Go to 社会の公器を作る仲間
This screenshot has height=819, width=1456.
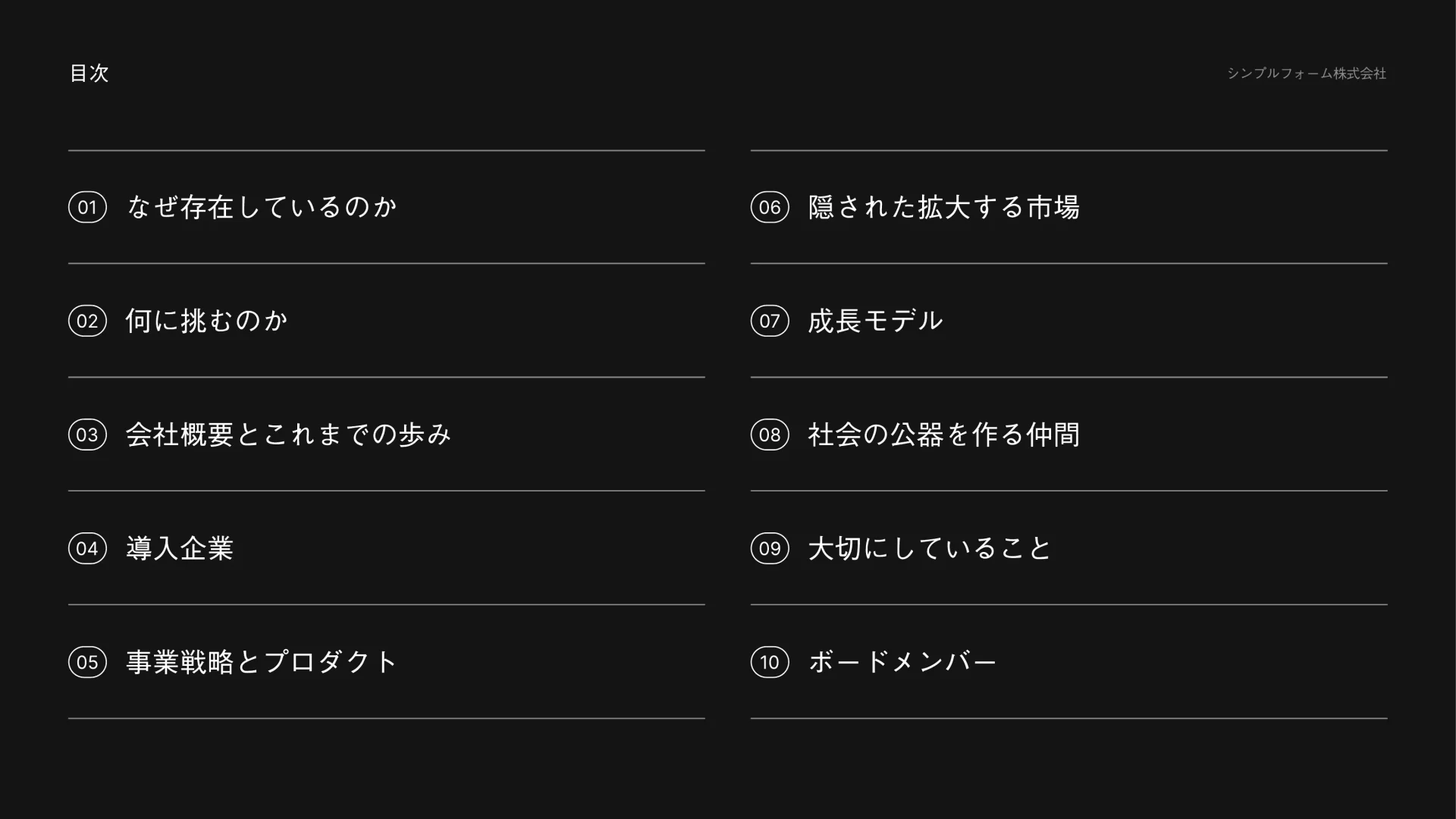click(x=943, y=435)
